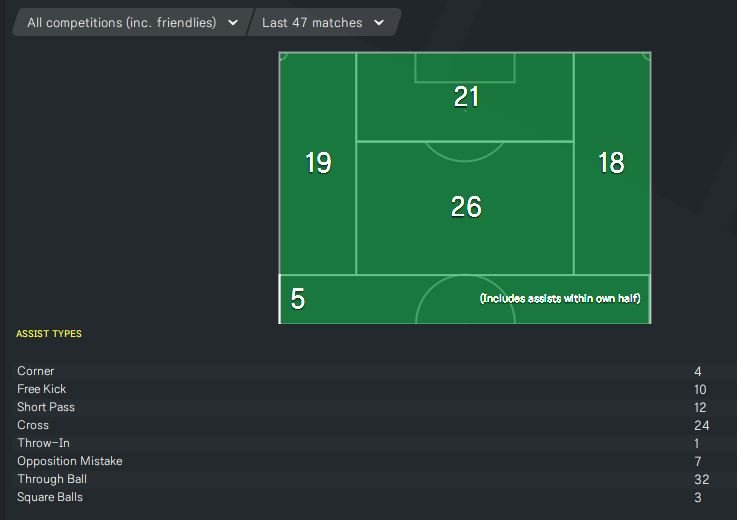Click the Corner assist type row
This screenshot has height=520, width=737.
pyautogui.click(x=36, y=371)
